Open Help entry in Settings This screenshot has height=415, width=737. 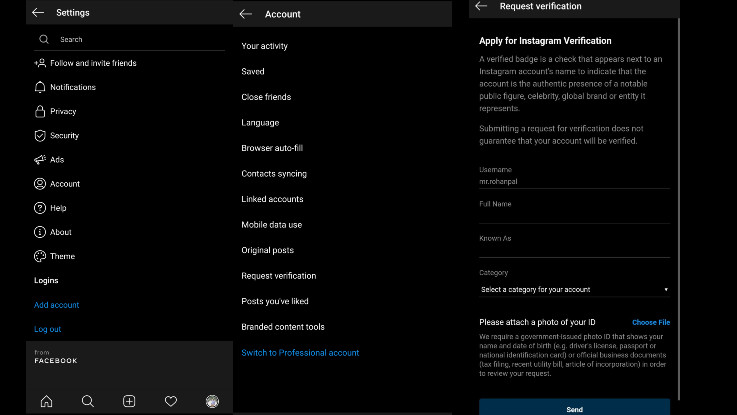[58, 208]
